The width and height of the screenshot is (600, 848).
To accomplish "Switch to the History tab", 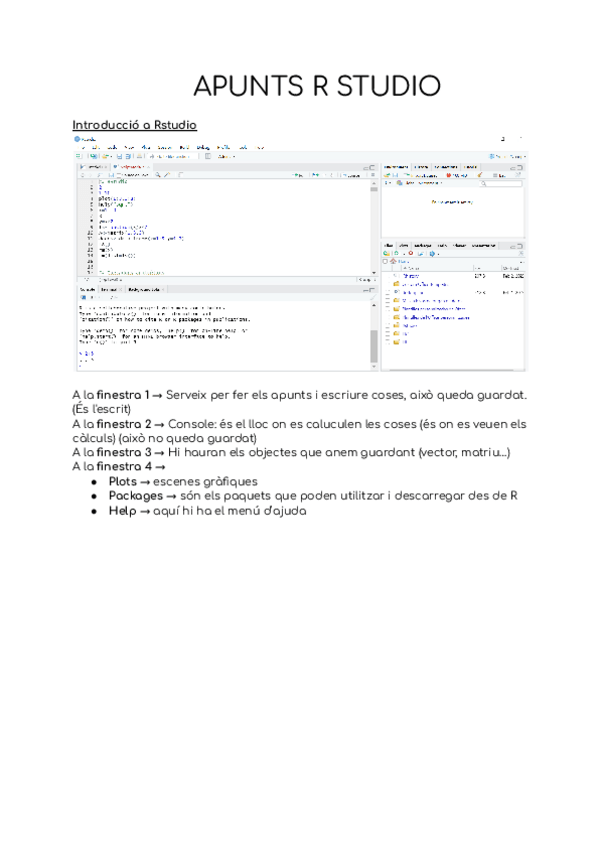I will [420, 166].
